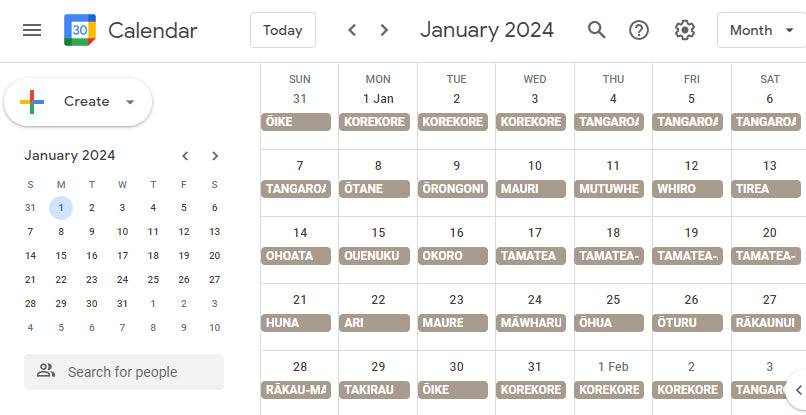The width and height of the screenshot is (806, 415).
Task: Expand the Create button dropdown arrow
Action: (130, 102)
